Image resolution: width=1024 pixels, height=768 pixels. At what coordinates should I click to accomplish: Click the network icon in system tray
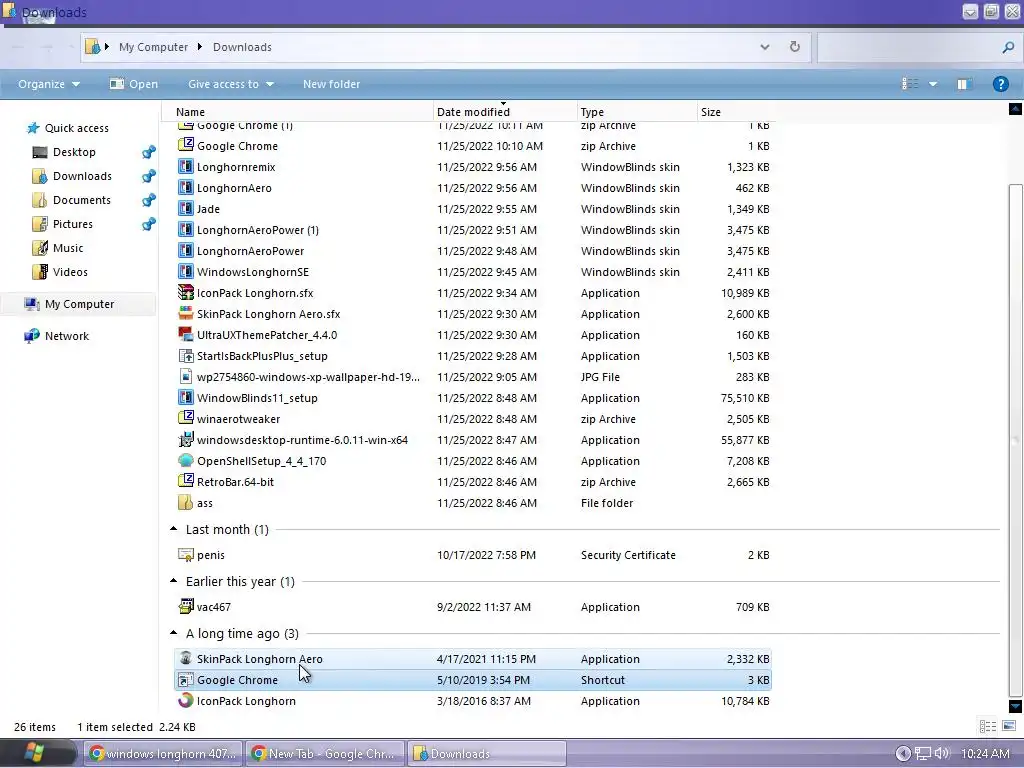pyautogui.click(x=923, y=753)
